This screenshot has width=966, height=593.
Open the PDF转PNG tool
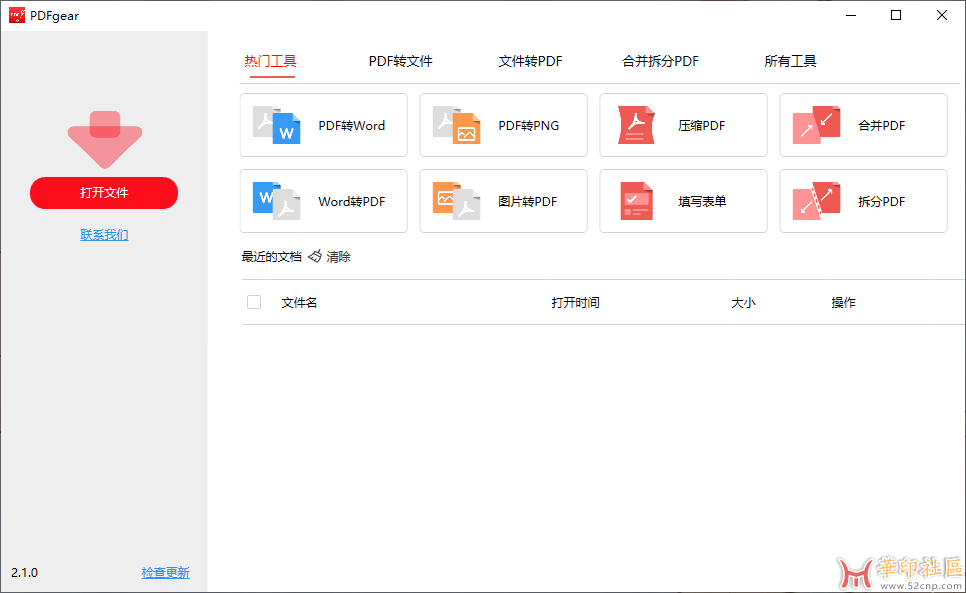(x=502, y=125)
